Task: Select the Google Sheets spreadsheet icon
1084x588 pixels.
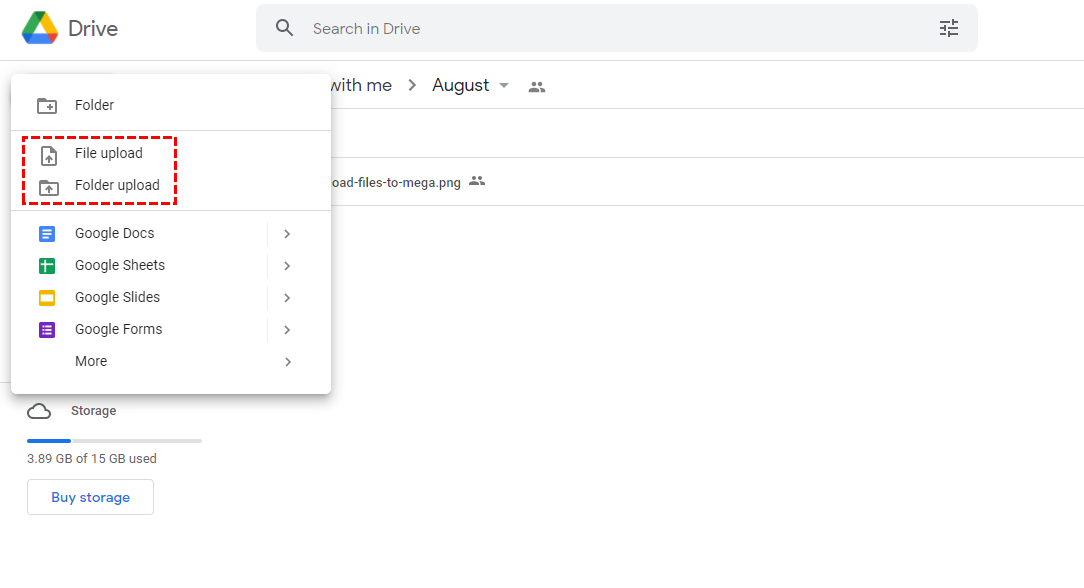Action: (47, 265)
